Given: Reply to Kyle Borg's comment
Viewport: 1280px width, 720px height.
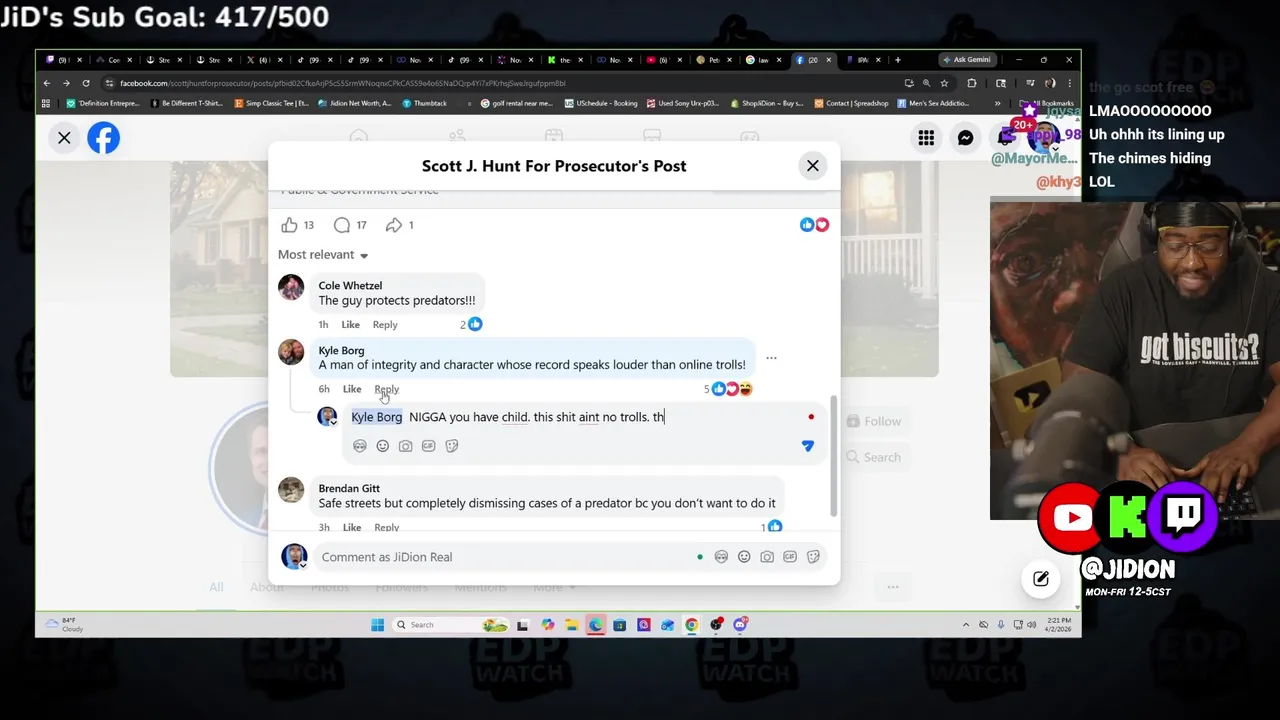Looking at the screenshot, I should click(x=386, y=389).
